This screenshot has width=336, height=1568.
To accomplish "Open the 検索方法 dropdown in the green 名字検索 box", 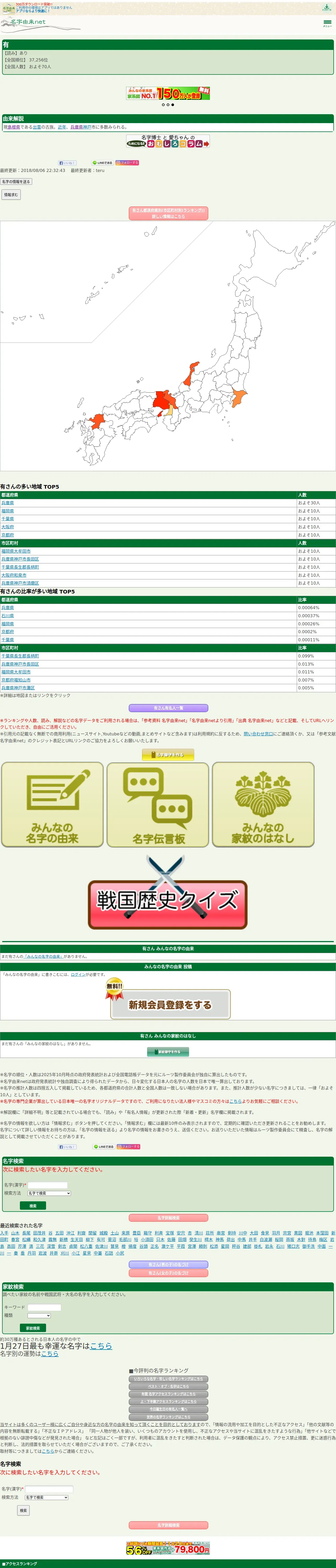I will pyautogui.click(x=49, y=1193).
